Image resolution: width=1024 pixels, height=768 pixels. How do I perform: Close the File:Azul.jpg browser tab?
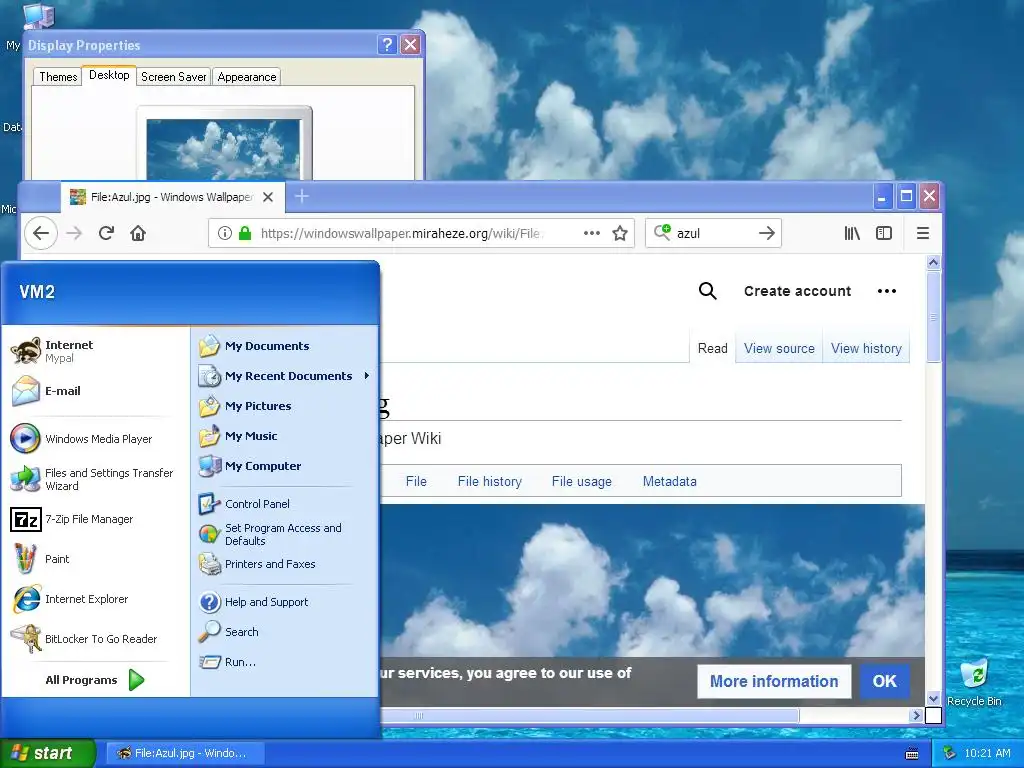(x=268, y=197)
